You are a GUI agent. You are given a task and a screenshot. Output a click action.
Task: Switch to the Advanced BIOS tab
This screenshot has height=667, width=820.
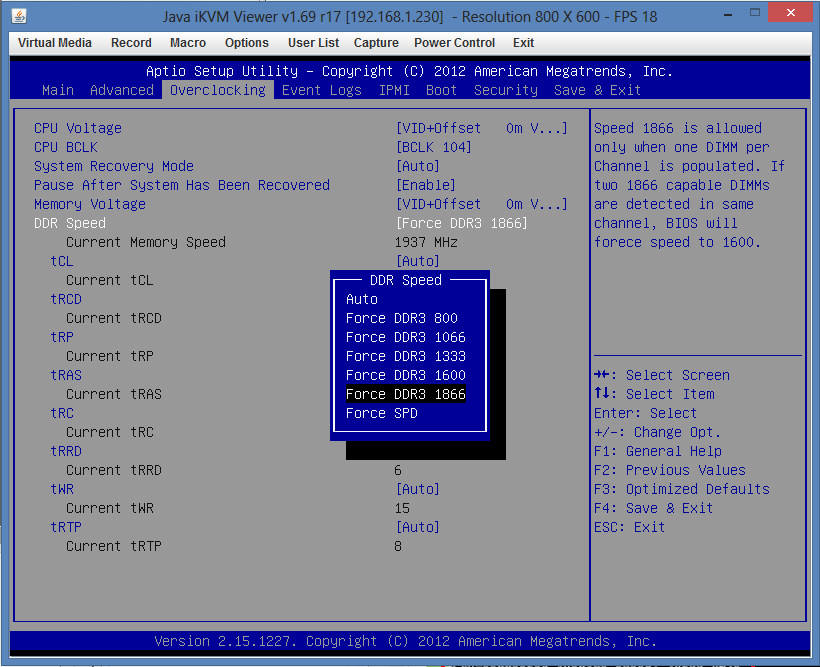click(x=122, y=90)
